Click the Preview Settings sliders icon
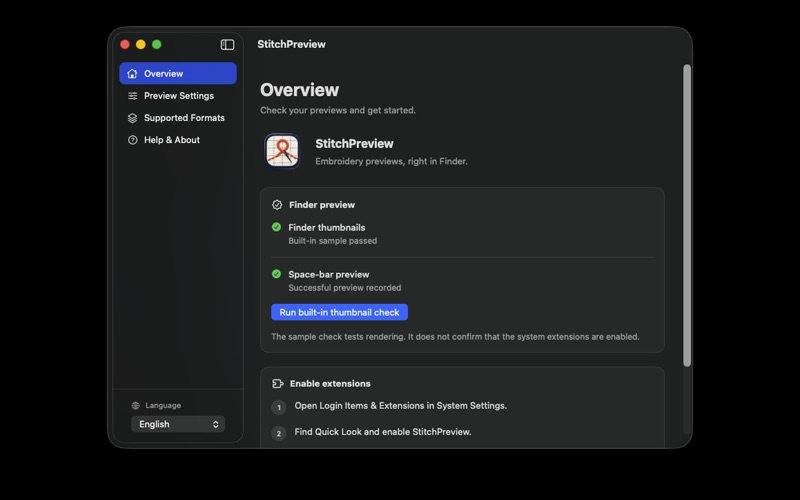The width and height of the screenshot is (800, 500). click(132, 96)
